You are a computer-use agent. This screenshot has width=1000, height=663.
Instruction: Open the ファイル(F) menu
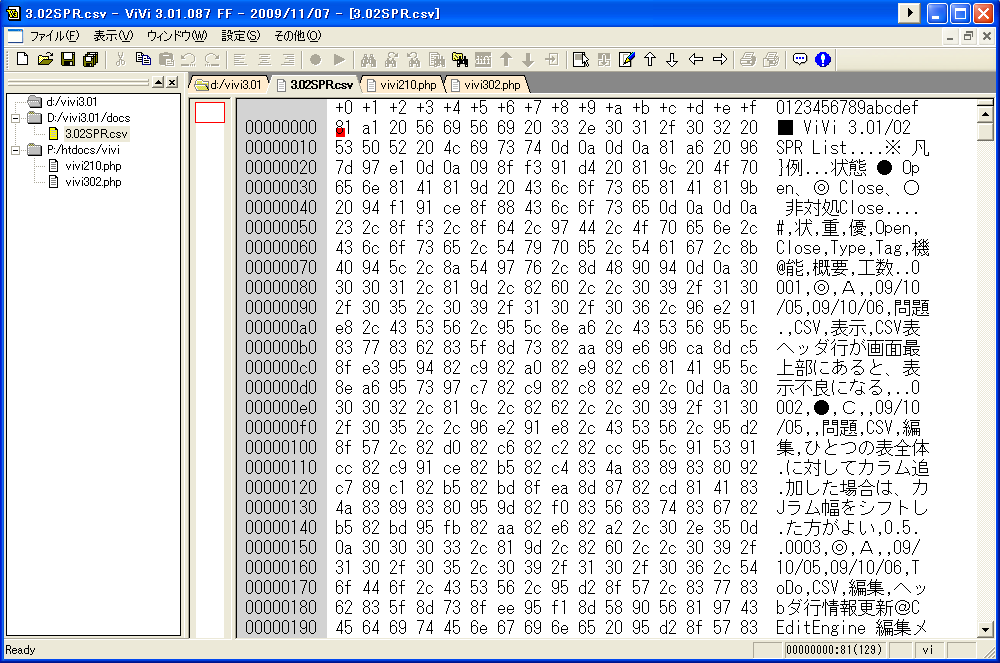click(x=55, y=36)
